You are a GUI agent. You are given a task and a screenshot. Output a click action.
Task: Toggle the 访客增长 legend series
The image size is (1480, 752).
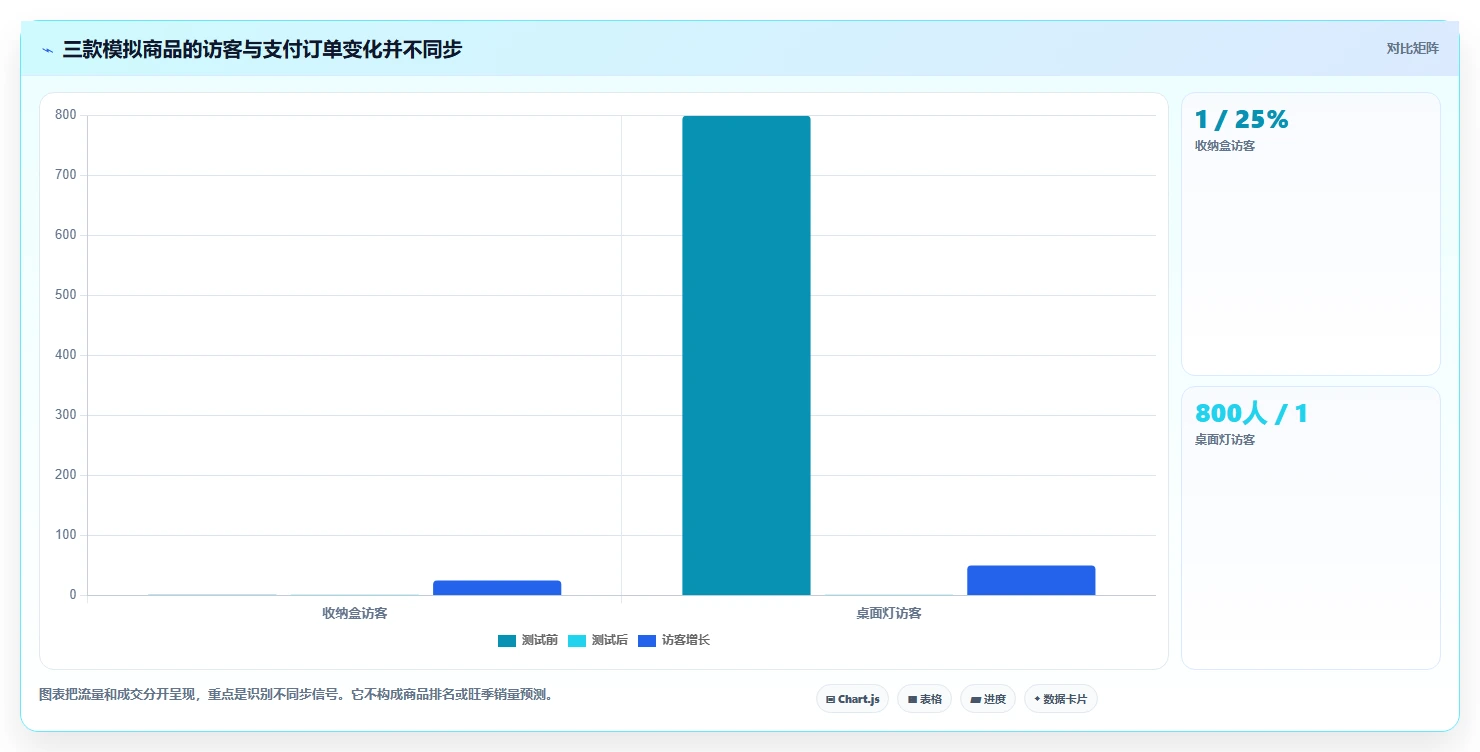point(673,640)
